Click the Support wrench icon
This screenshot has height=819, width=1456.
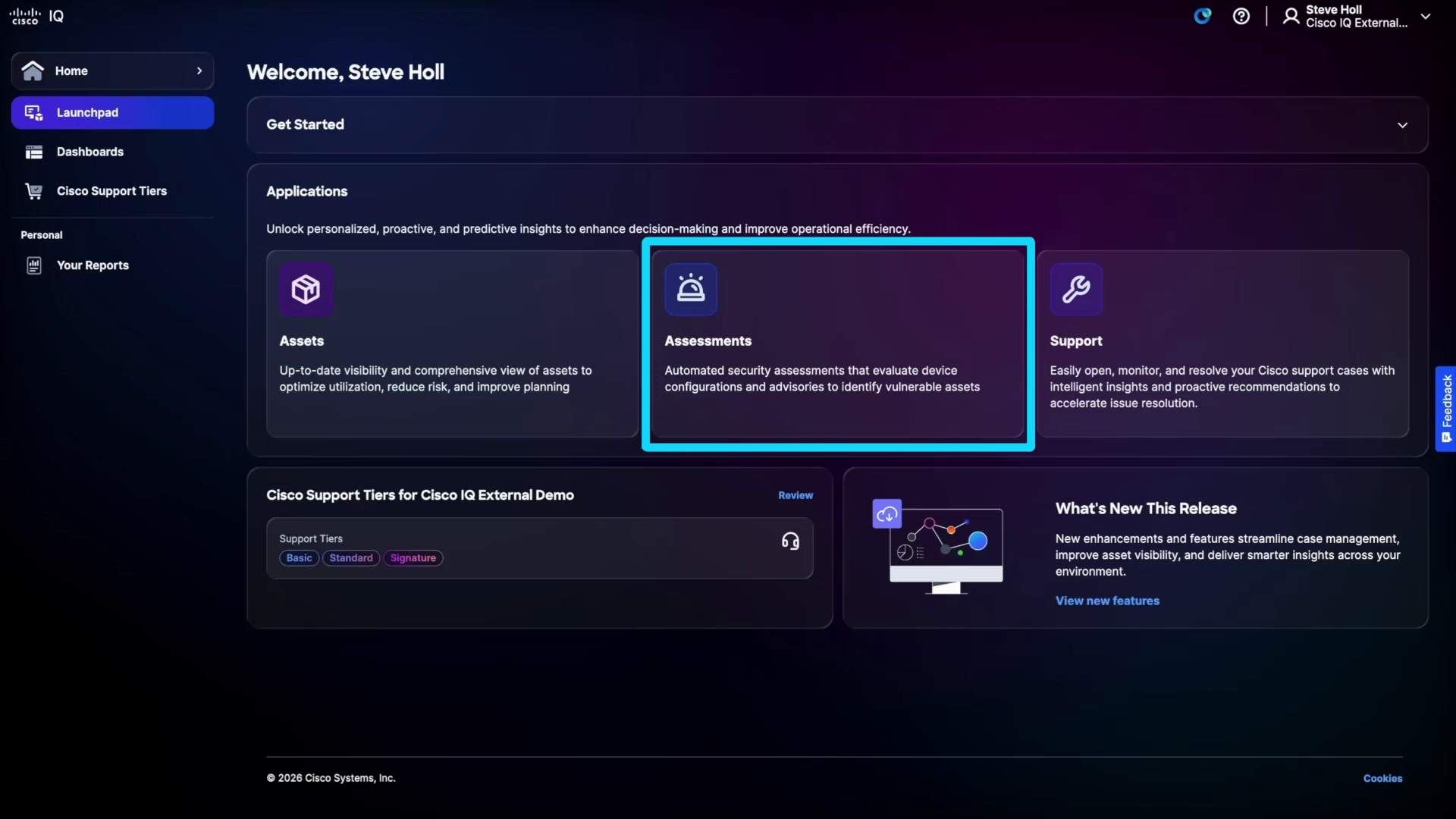click(x=1076, y=289)
